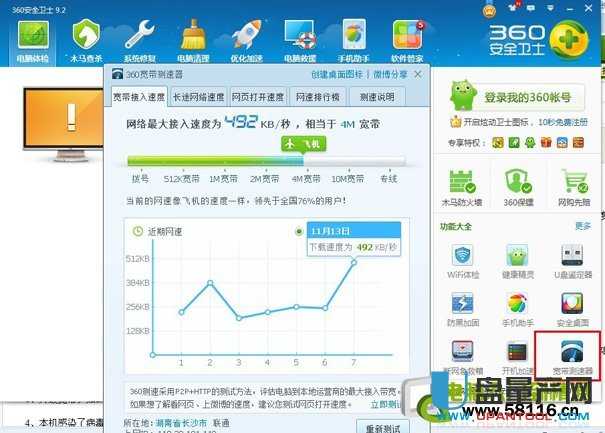The image size is (605, 433).
Task: Click 微博分享 link
Action: [x=390, y=74]
